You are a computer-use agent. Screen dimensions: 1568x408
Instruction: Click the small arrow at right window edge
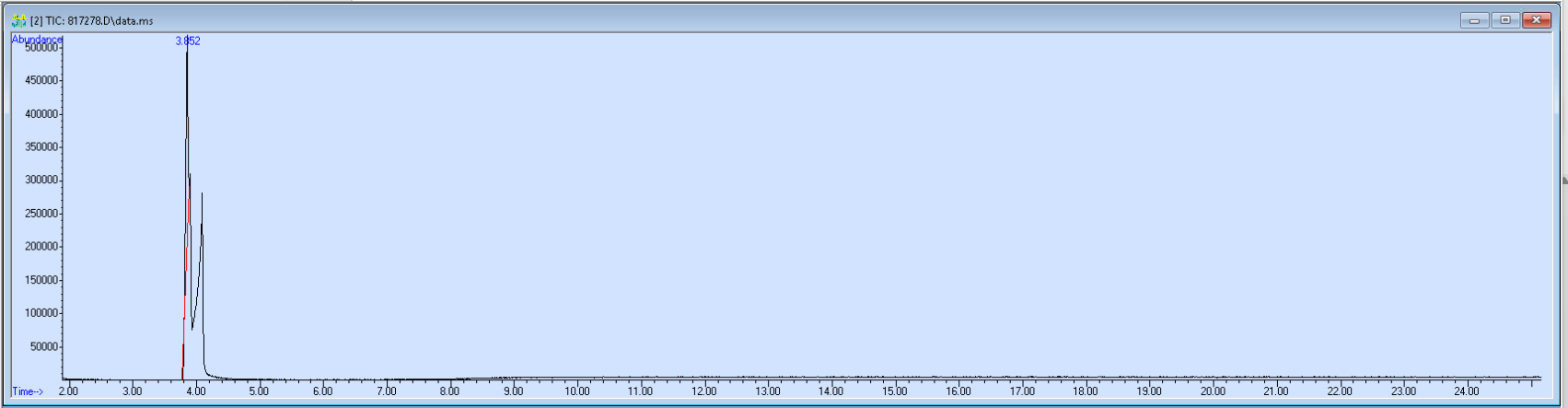coord(1564,181)
